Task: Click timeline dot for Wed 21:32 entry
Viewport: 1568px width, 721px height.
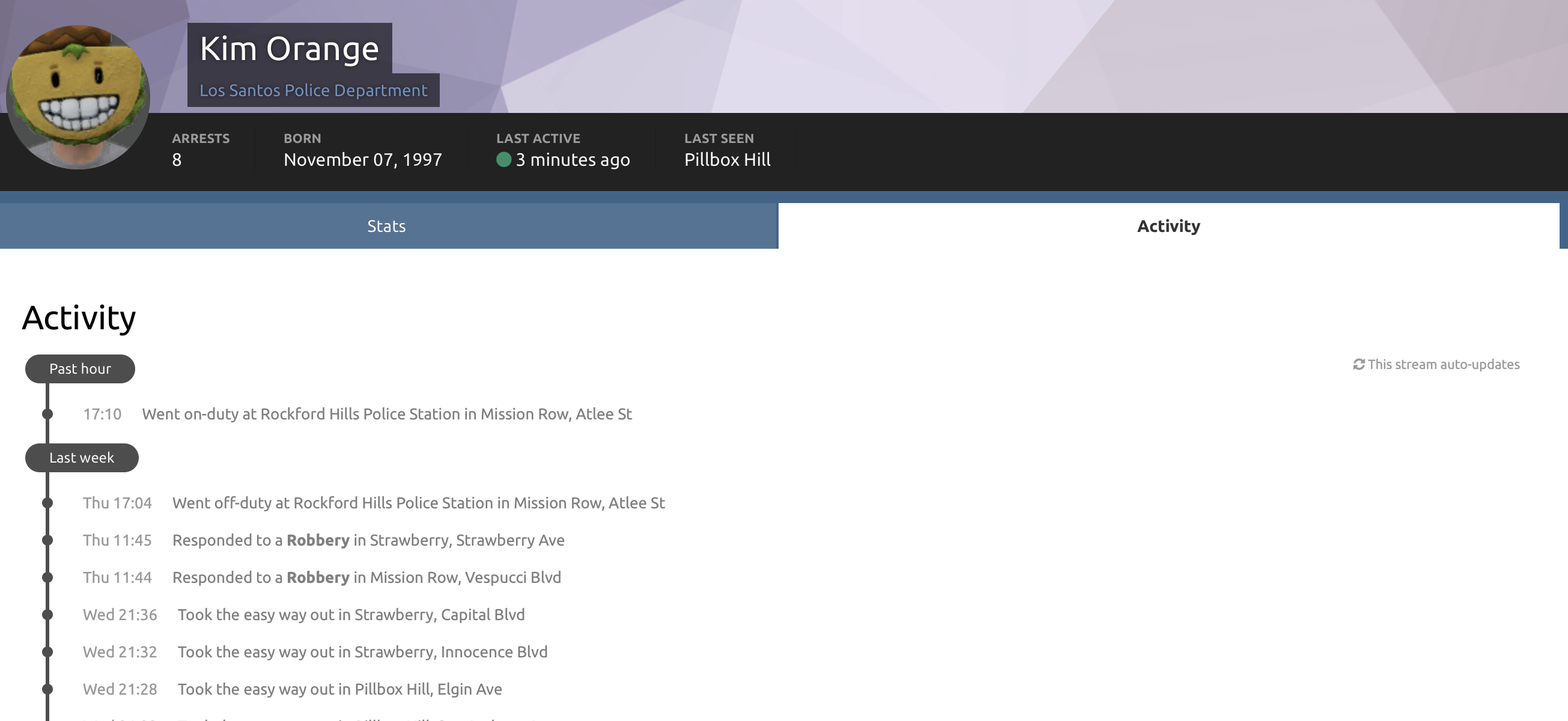Action: click(x=47, y=651)
